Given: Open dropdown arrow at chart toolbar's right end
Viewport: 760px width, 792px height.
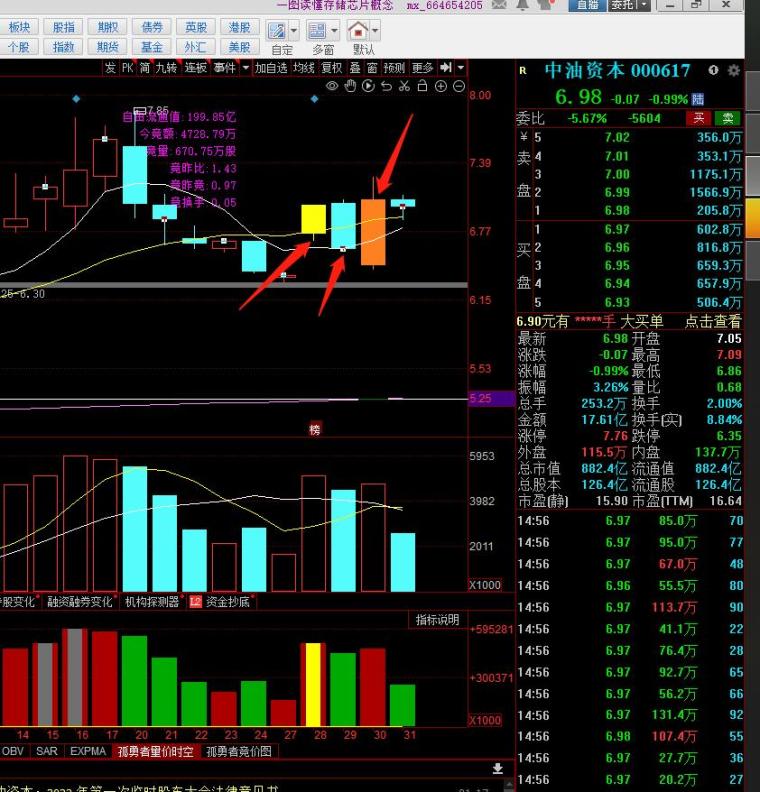Looking at the screenshot, I should tap(461, 68).
